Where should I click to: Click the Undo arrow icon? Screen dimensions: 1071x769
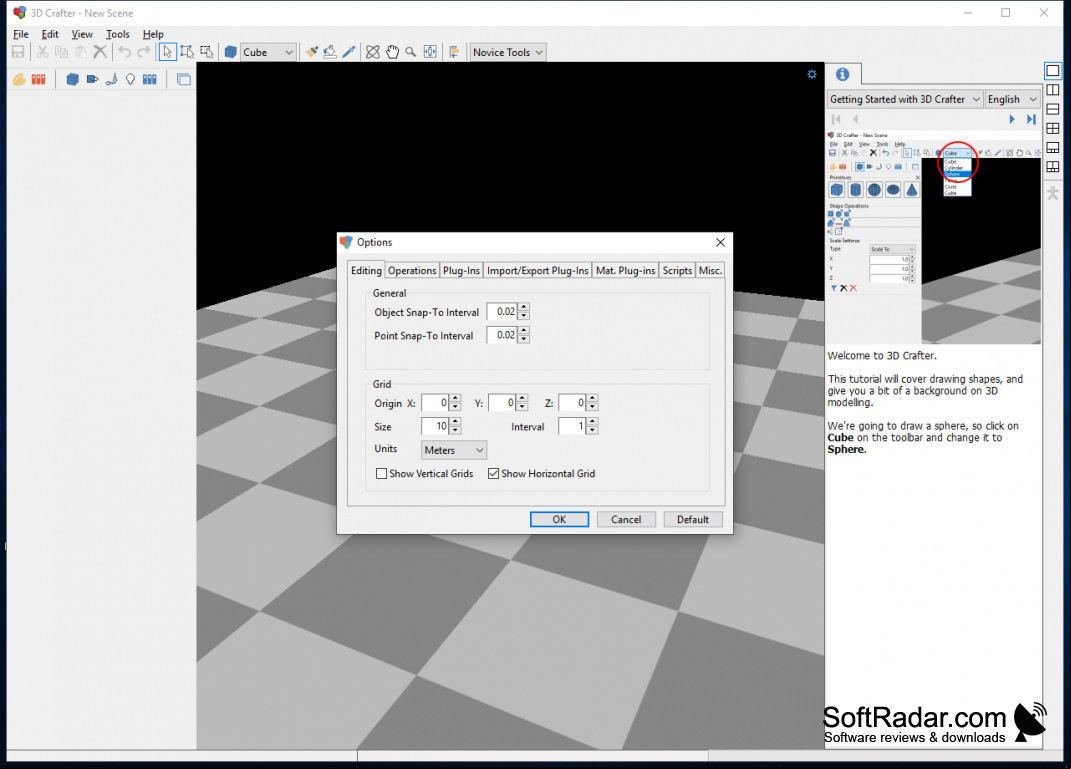point(124,52)
